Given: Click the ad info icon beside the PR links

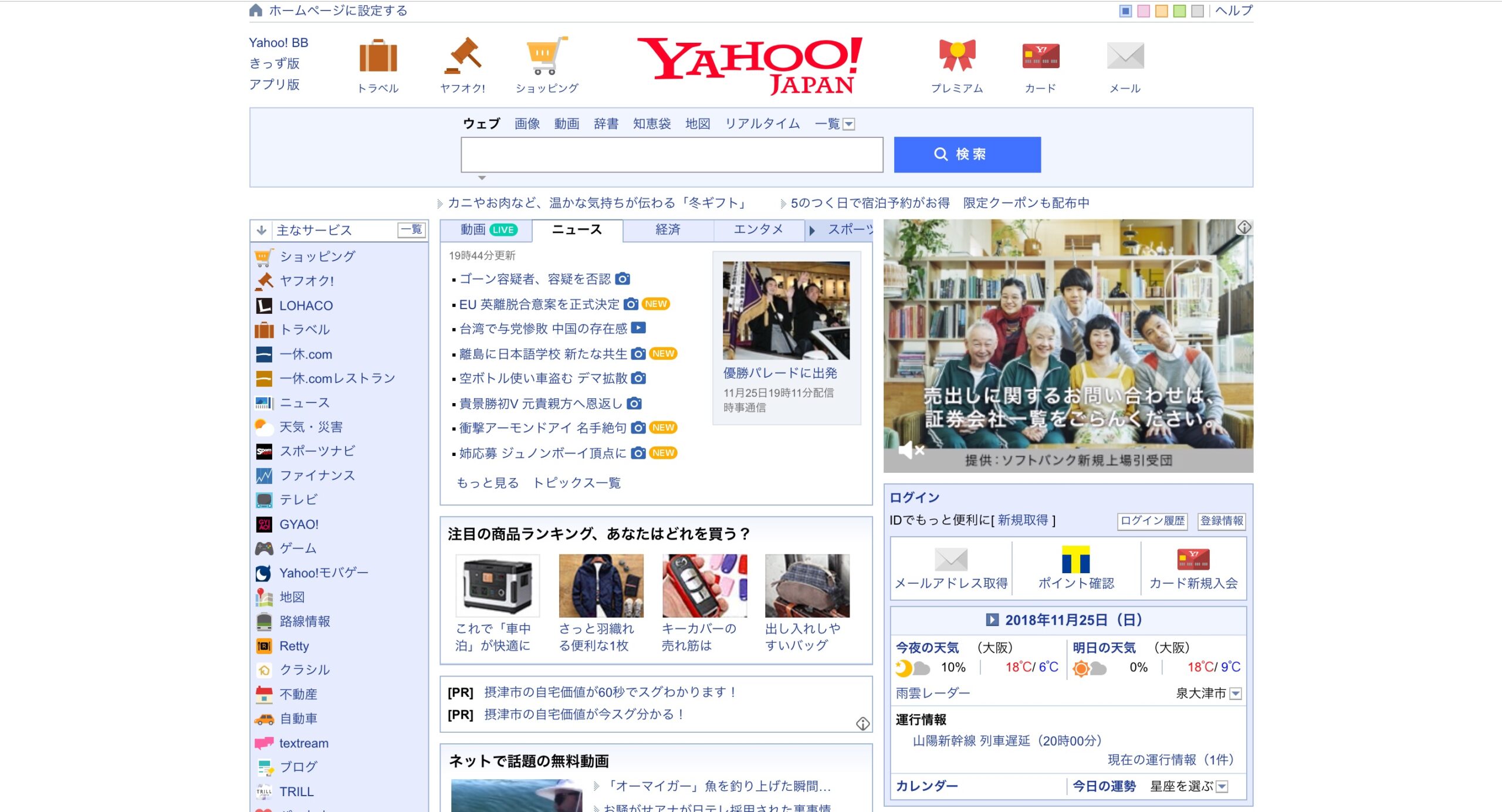Looking at the screenshot, I should [862, 724].
